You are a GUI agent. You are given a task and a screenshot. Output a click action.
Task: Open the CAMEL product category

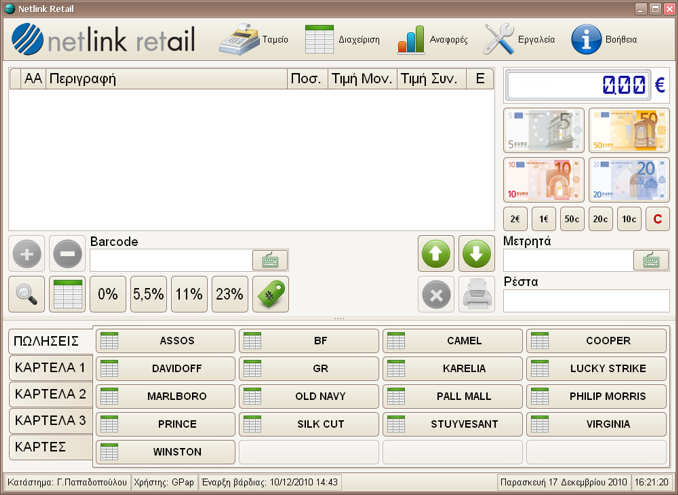(452, 341)
